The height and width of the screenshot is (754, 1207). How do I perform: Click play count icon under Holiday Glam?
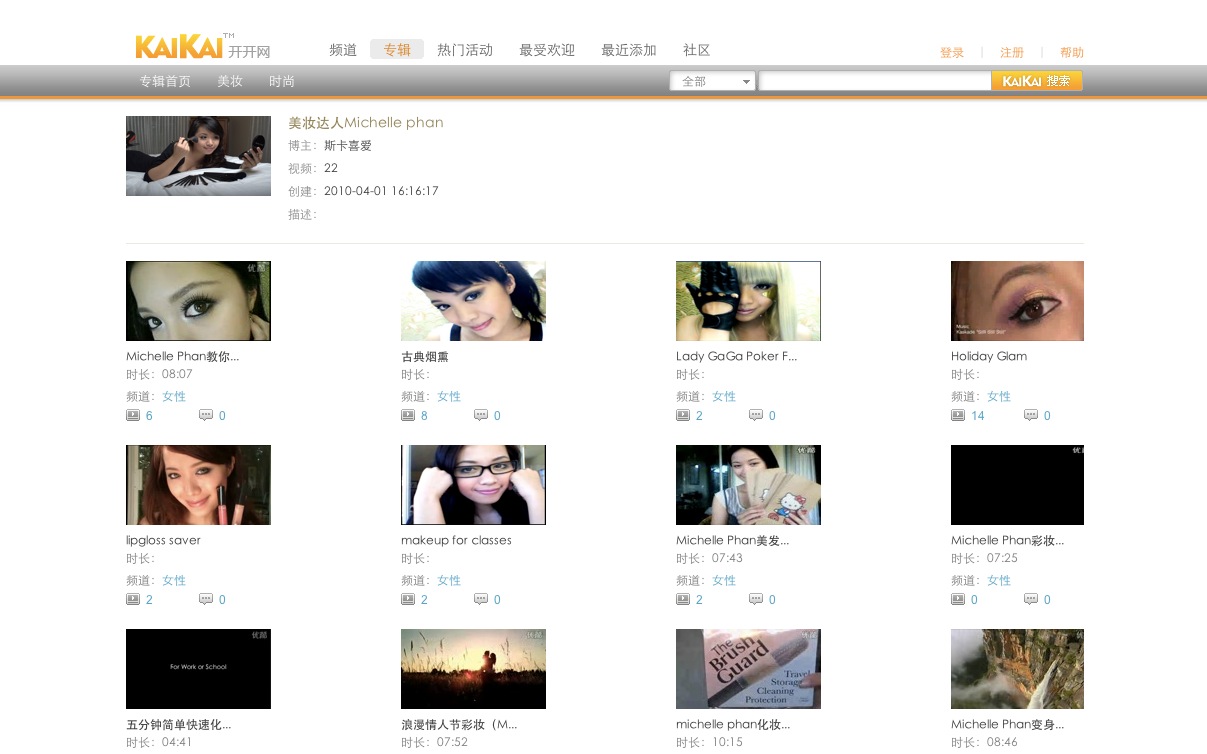[x=958, y=415]
